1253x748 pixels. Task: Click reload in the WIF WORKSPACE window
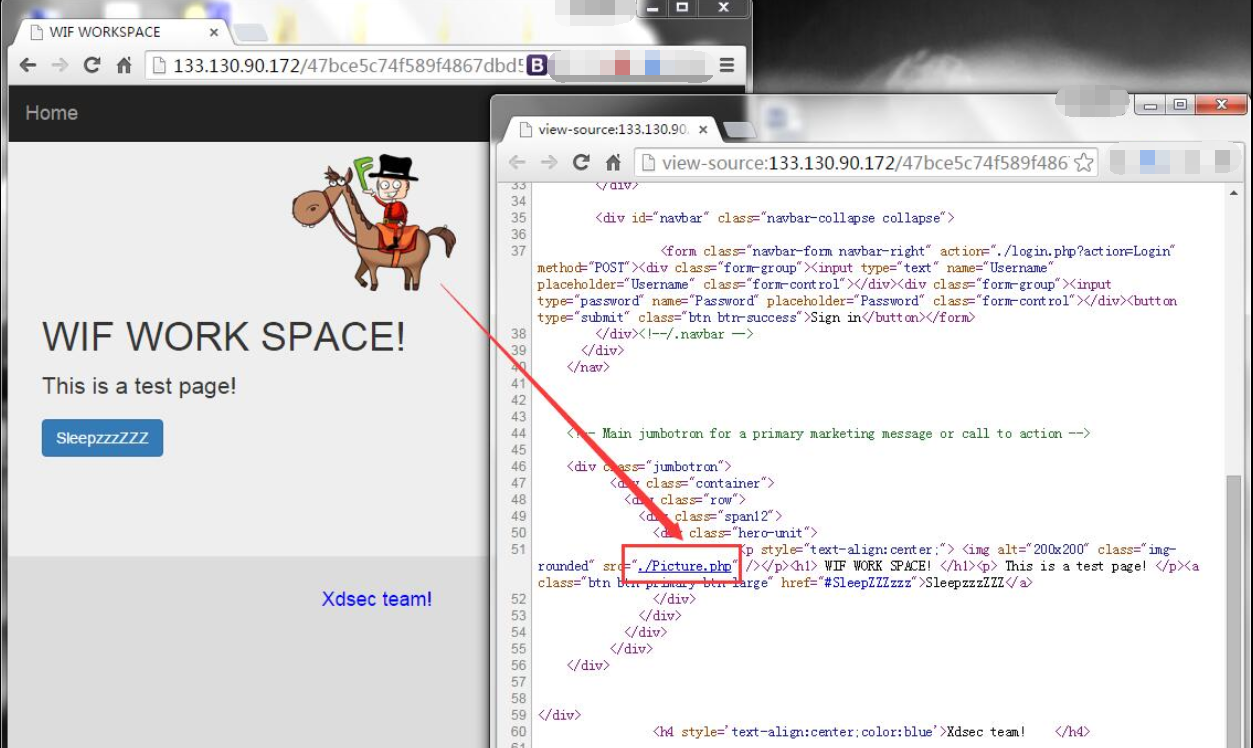[92, 65]
